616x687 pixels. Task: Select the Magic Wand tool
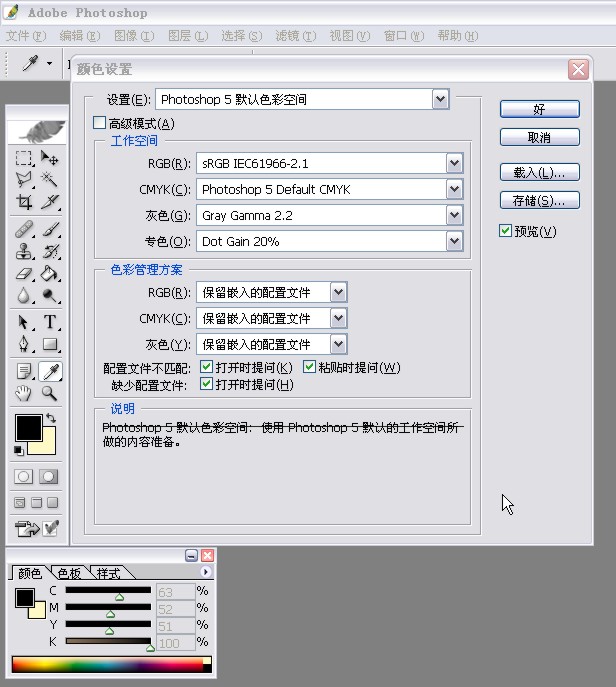click(50, 179)
